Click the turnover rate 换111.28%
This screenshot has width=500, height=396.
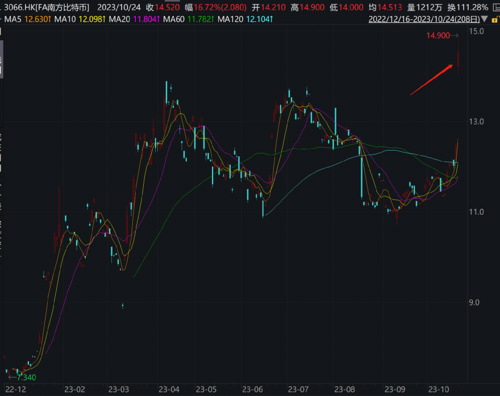coord(468,7)
